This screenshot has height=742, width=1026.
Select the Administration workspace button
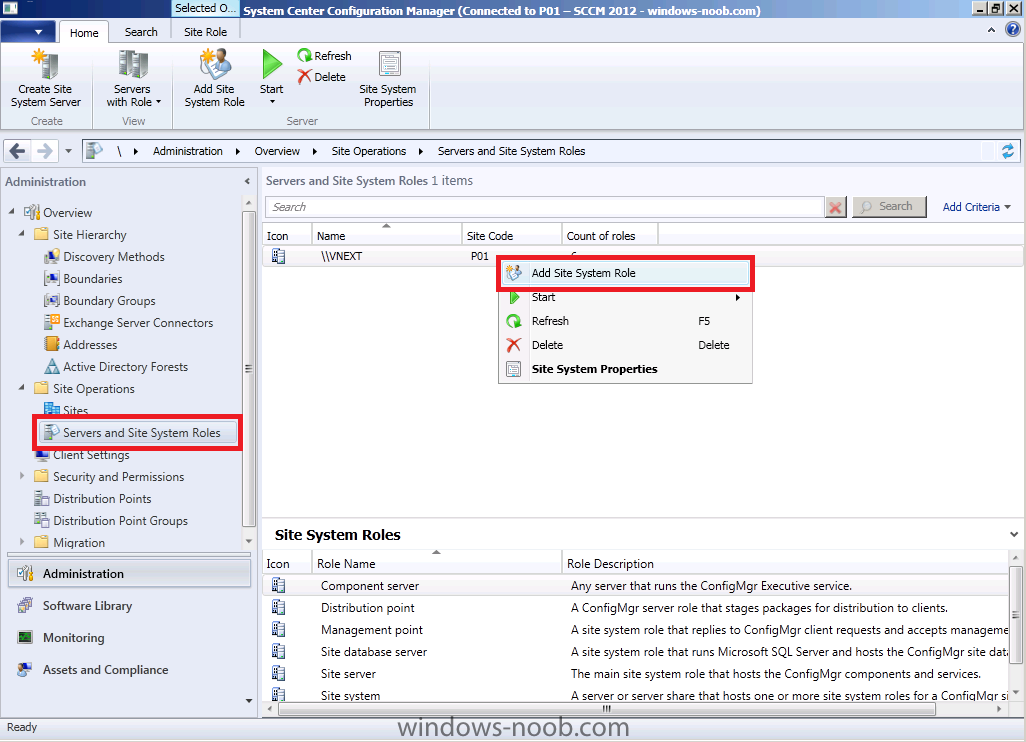[x=130, y=574]
